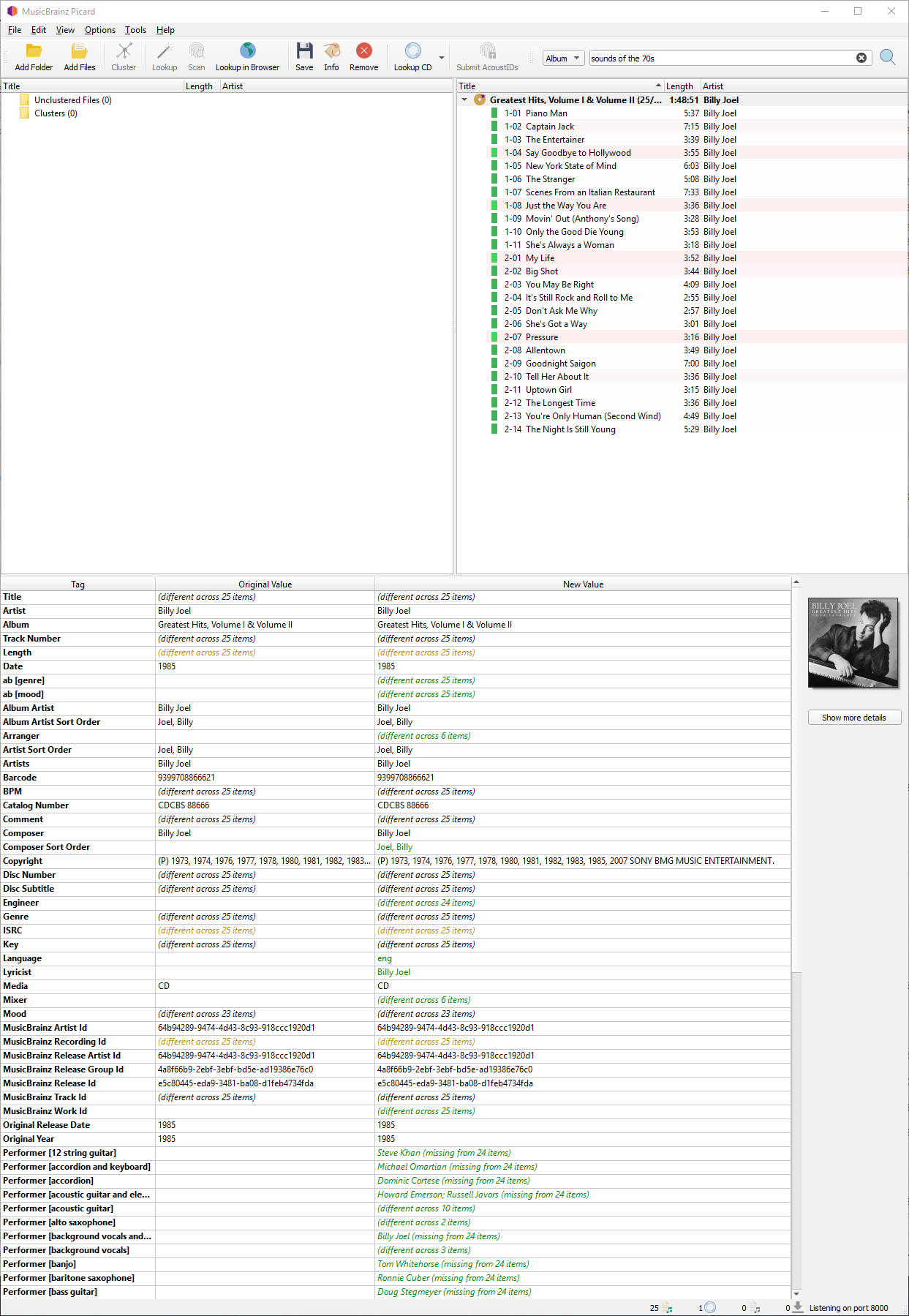Viewport: 909px width, 1316px height.
Task: Click in the search text field
Action: 723,58
